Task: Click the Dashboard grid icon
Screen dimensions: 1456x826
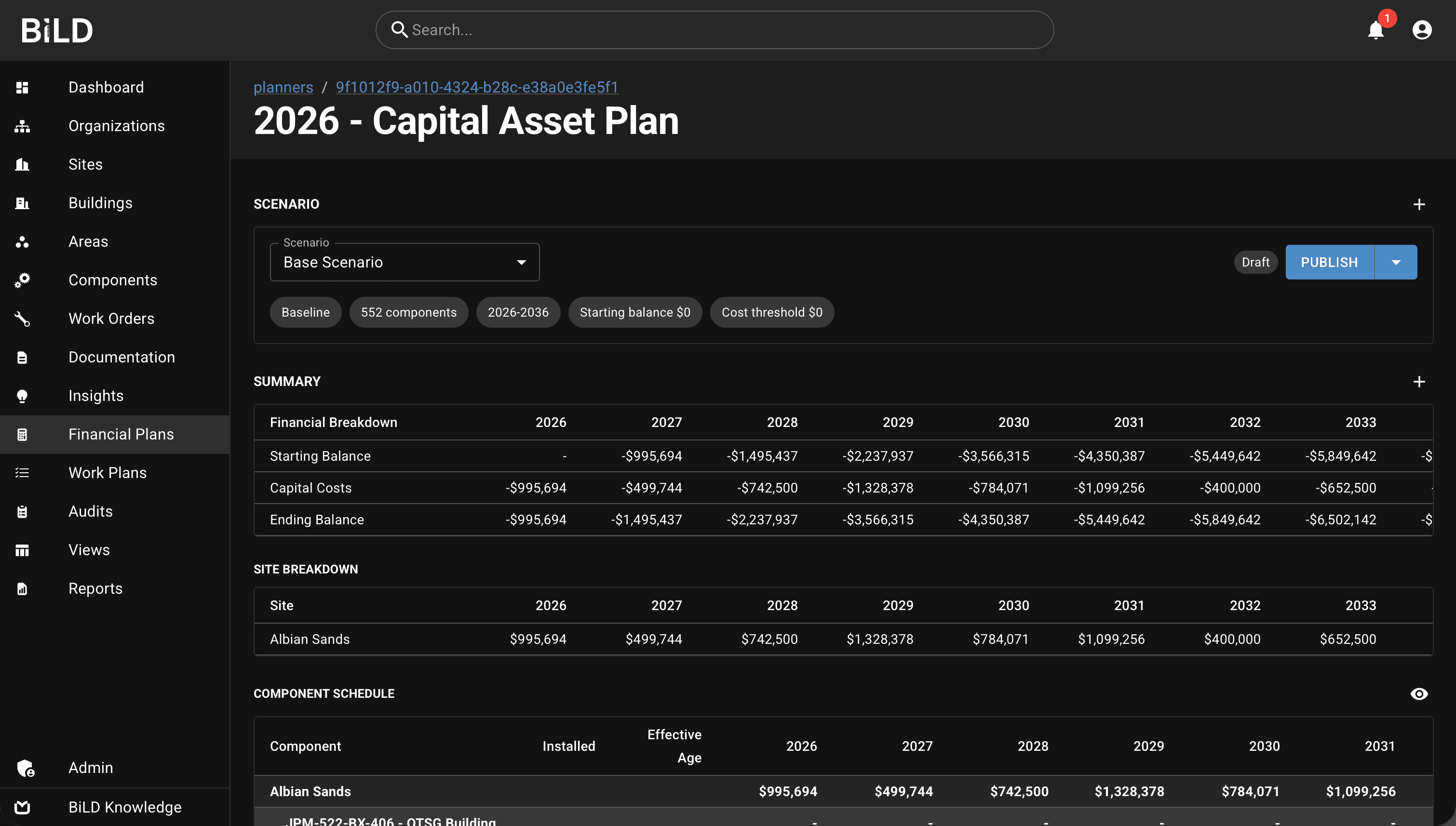Action: click(22, 87)
